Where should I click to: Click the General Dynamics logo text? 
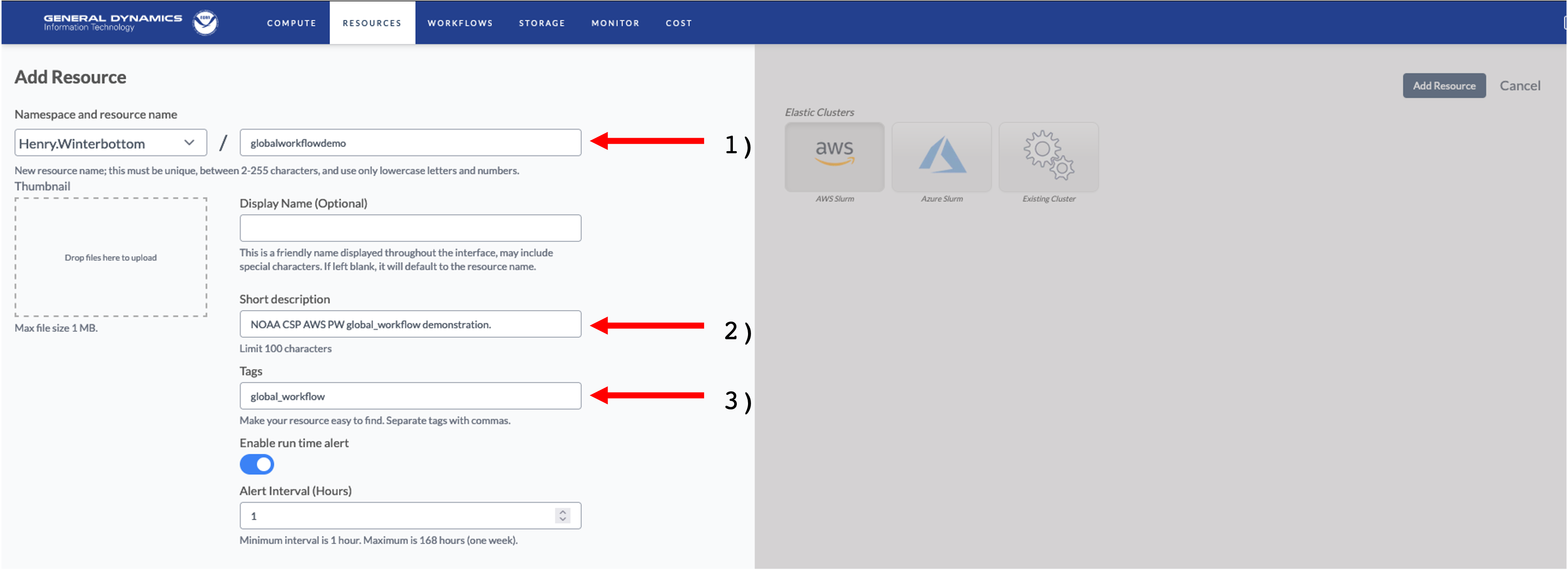coord(112,22)
